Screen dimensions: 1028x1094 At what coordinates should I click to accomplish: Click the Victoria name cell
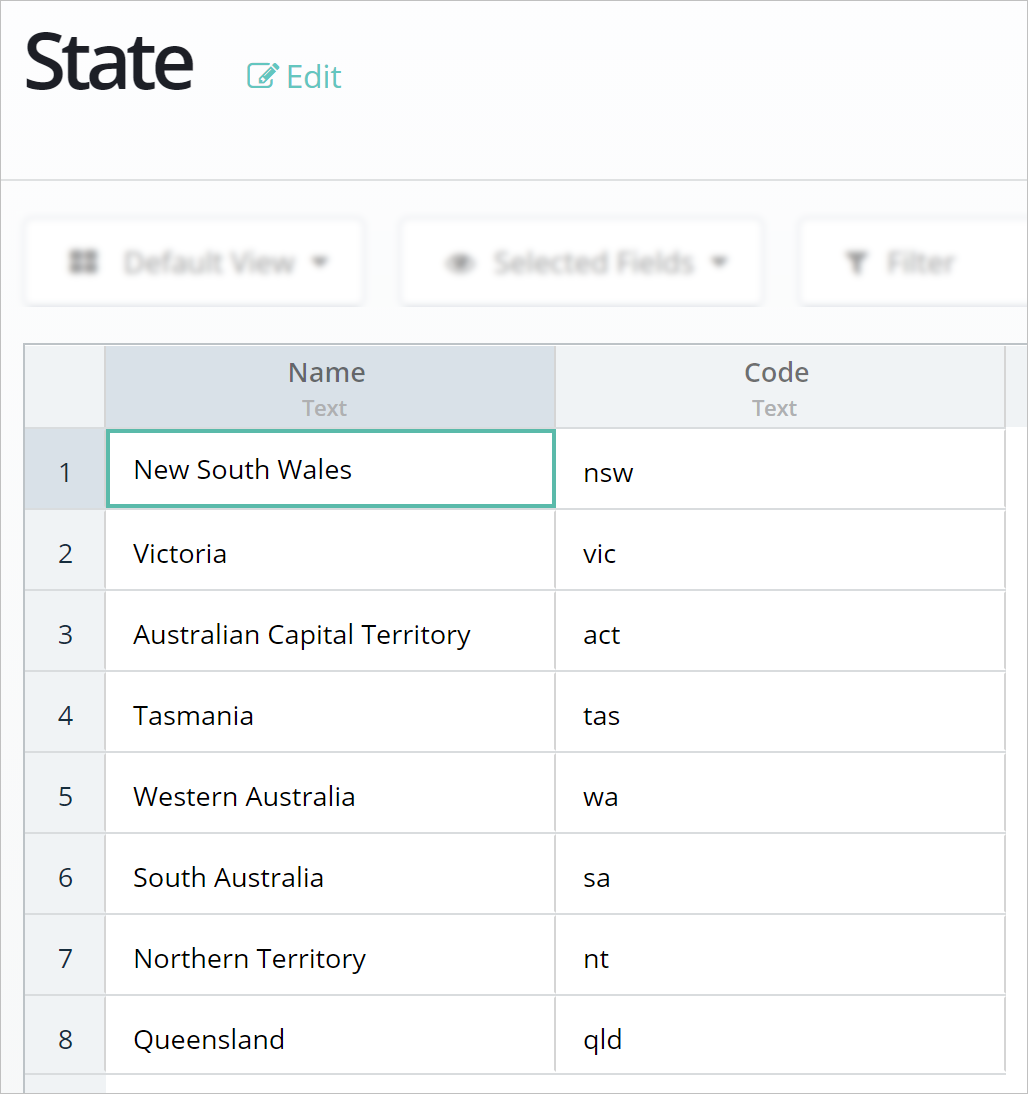click(x=329, y=553)
